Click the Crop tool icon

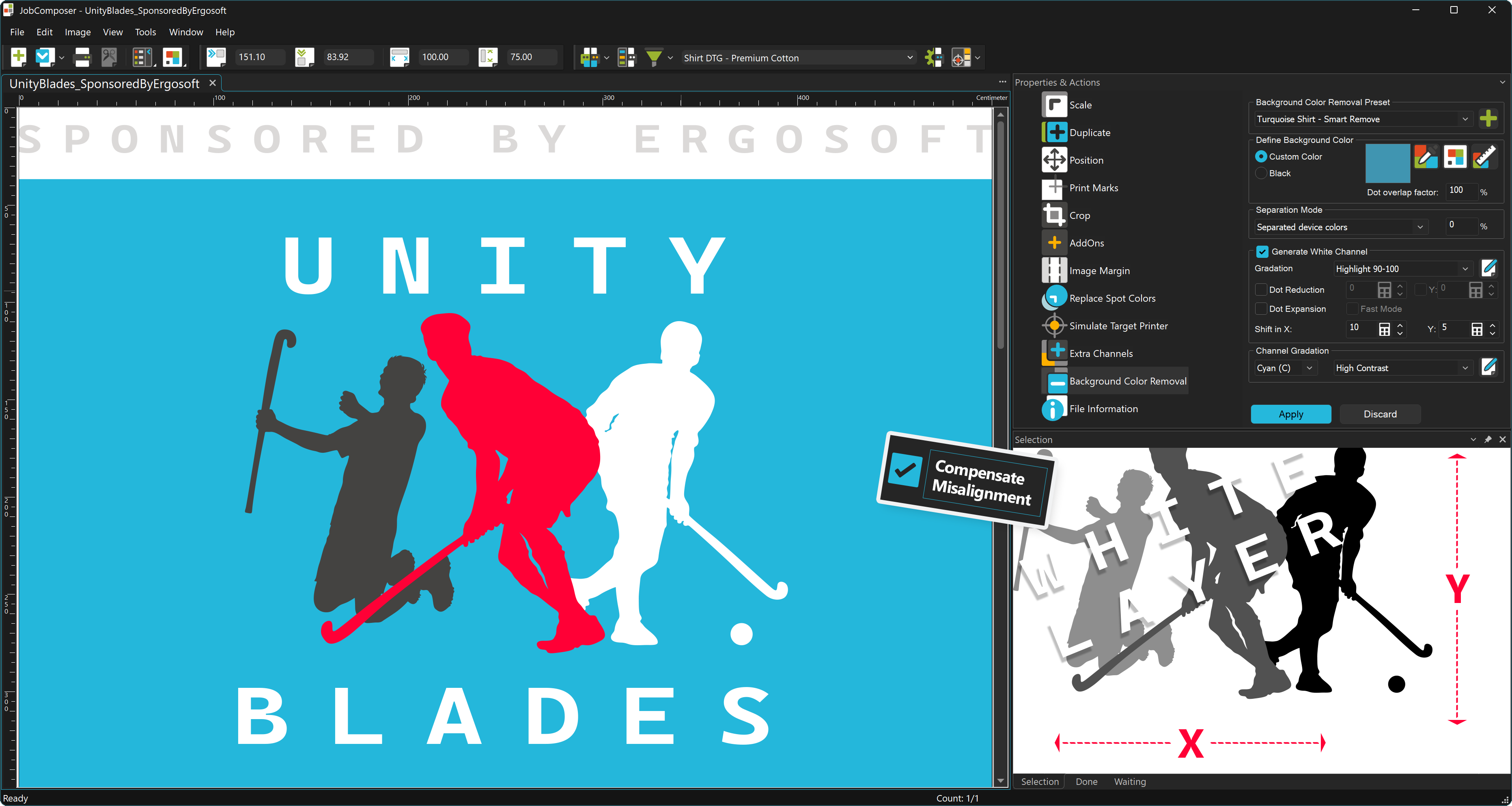coord(1053,215)
